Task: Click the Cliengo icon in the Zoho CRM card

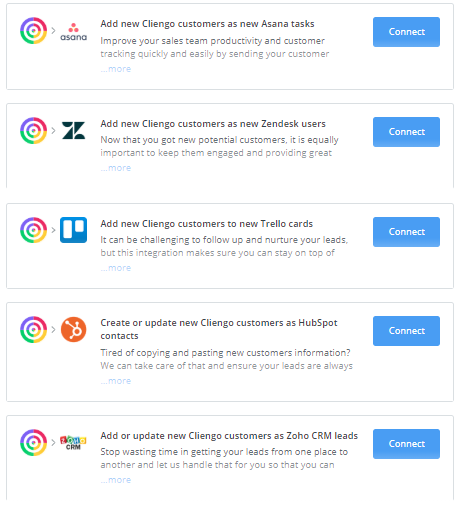Action: pos(33,442)
